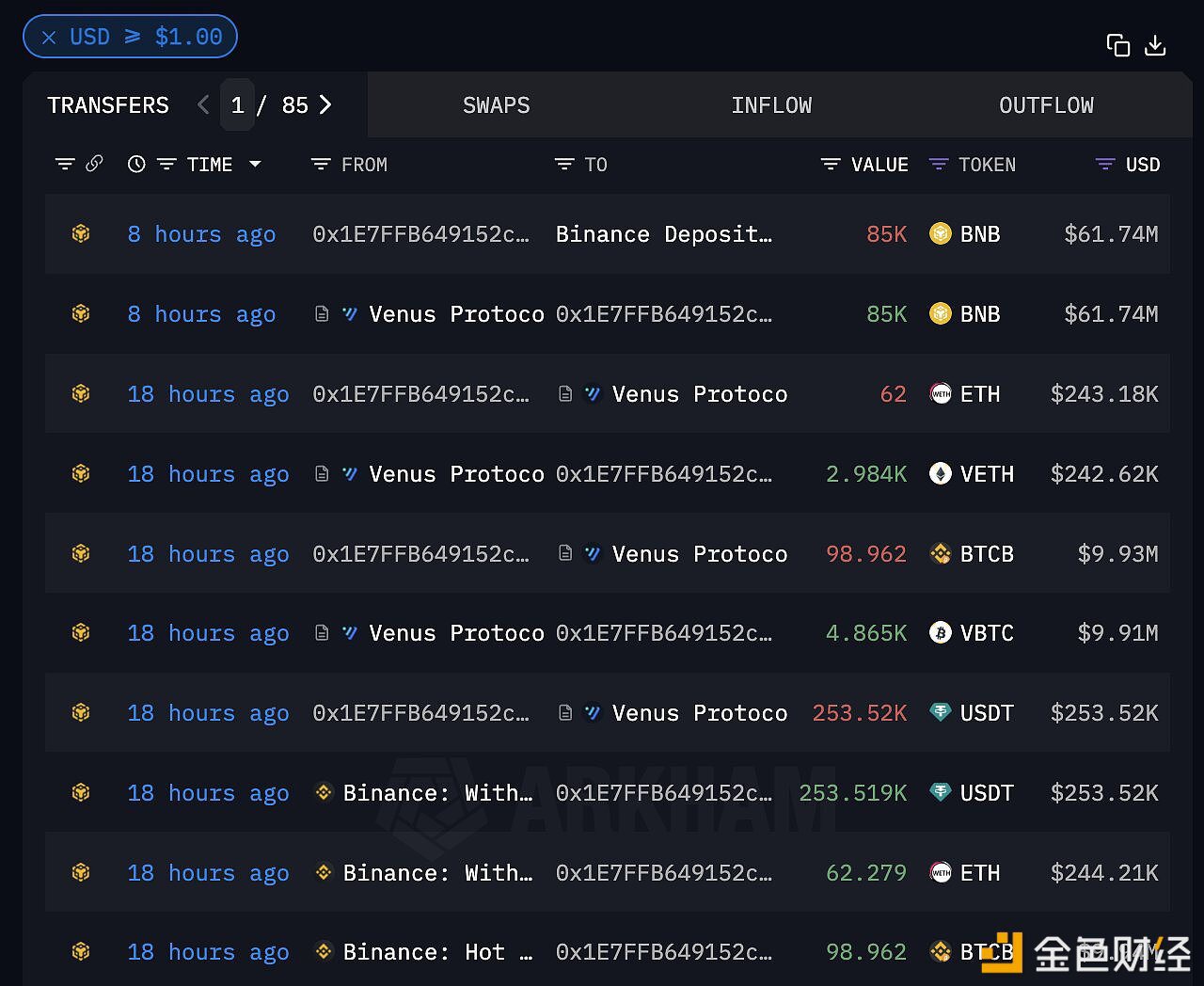Click the link icon in the table header
Screen dimensions: 1204x986
pos(95,164)
